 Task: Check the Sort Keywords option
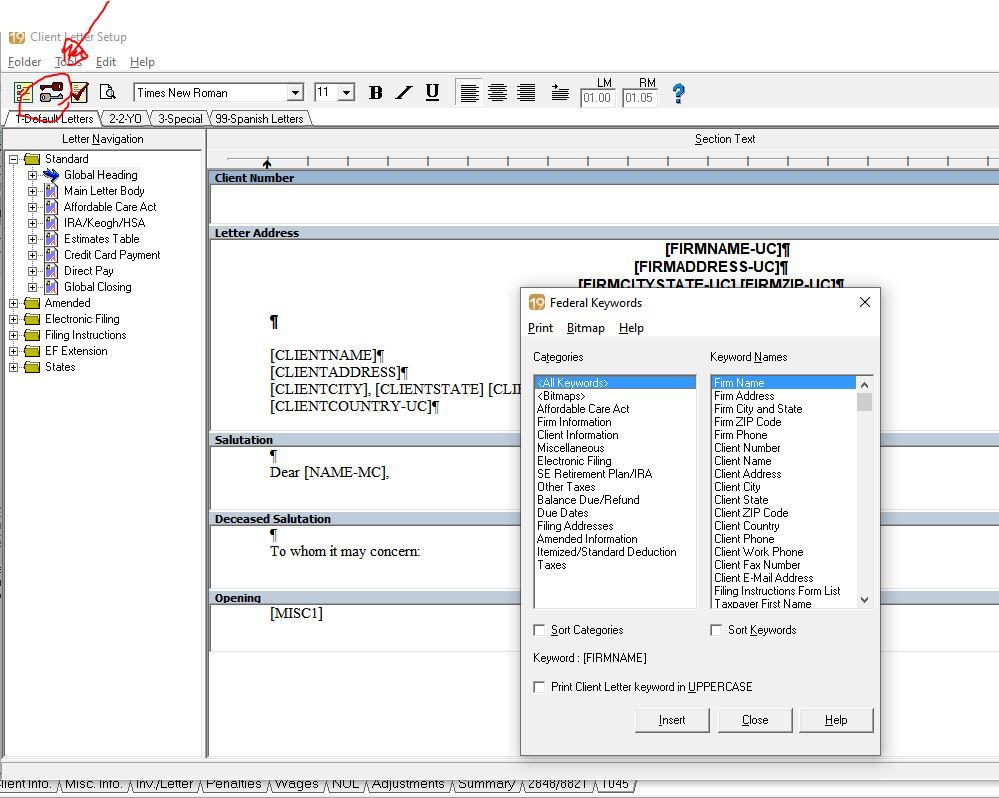point(716,630)
